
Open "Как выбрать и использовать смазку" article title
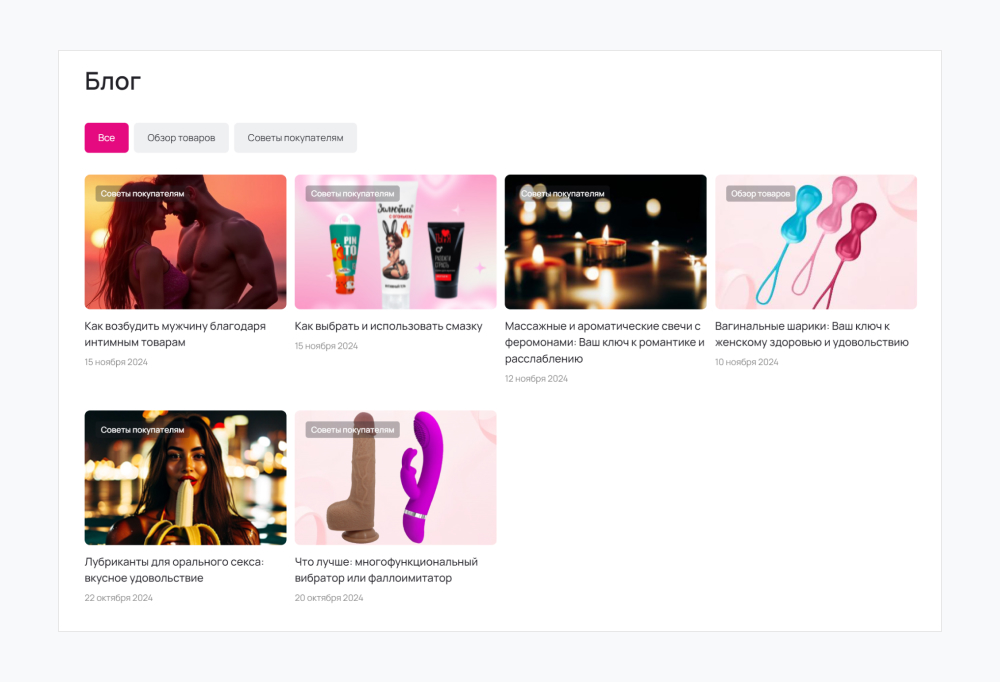[388, 326]
